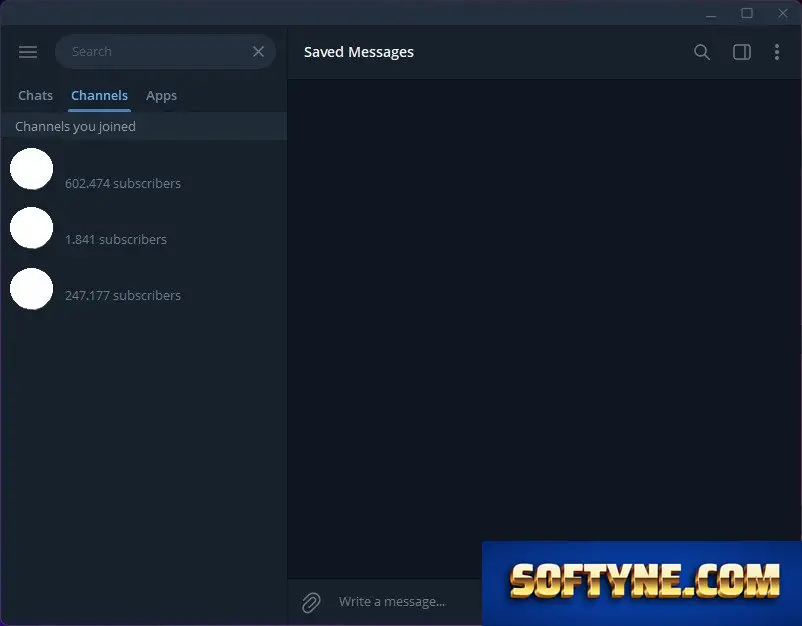Click the Saved Messages chat title
The image size is (802, 626).
pyautogui.click(x=359, y=52)
